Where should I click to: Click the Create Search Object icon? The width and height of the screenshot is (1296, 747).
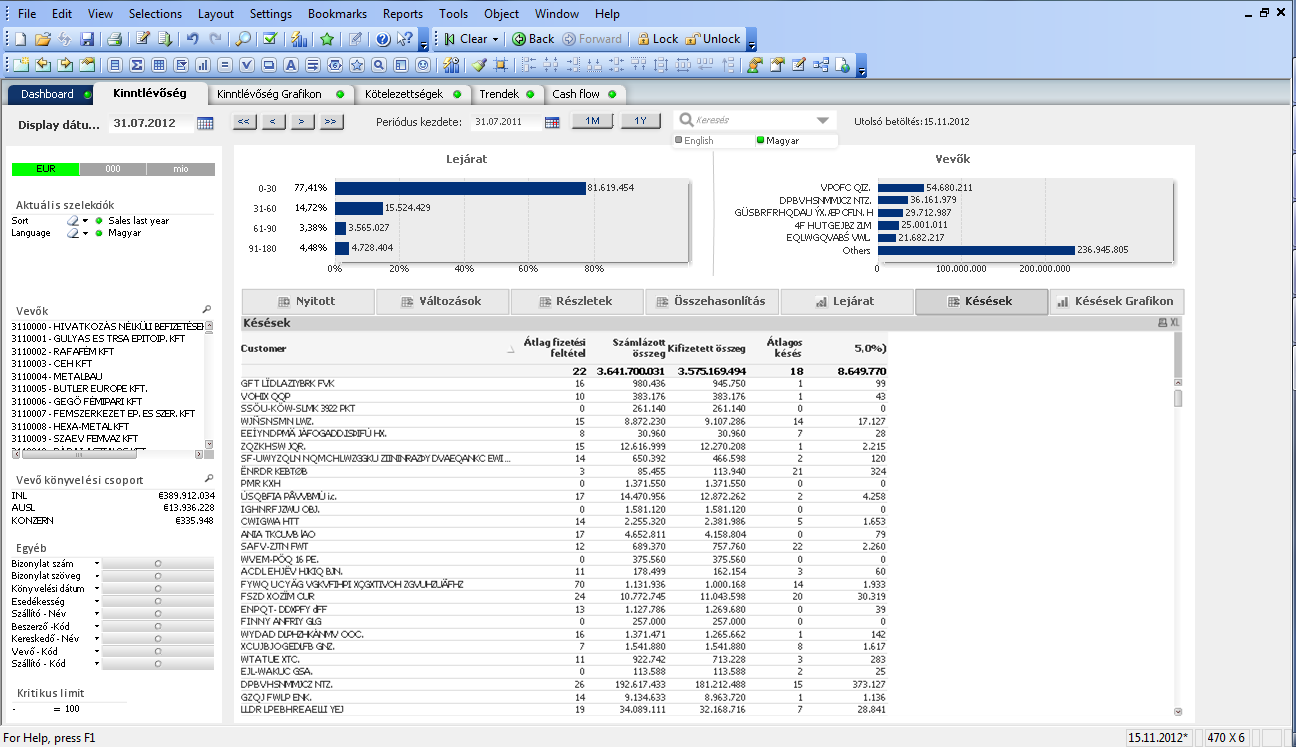pos(378,65)
